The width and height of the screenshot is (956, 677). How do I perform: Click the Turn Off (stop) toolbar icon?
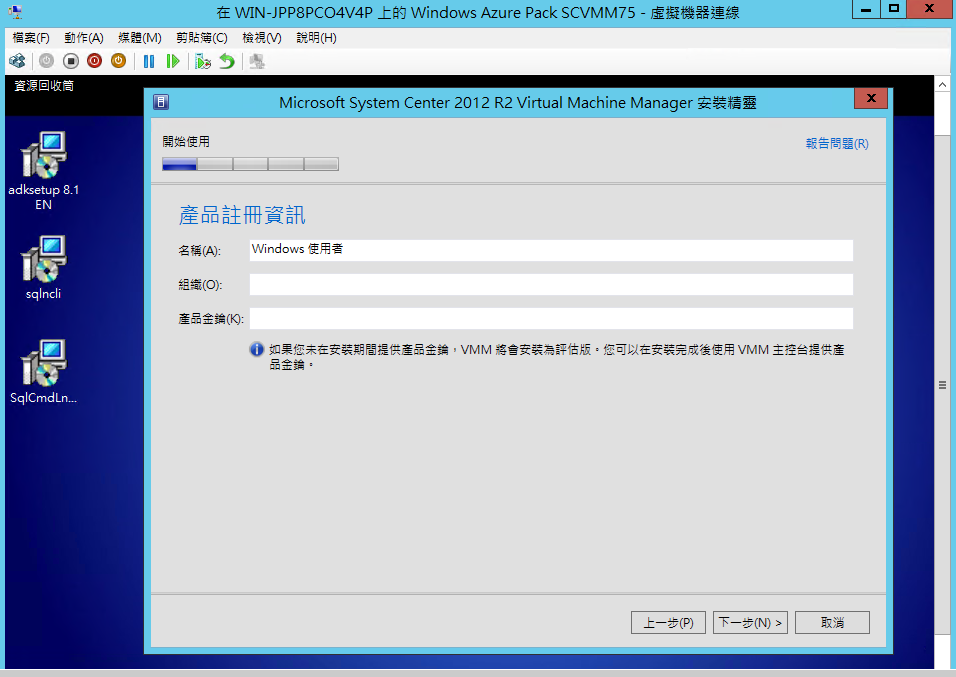[x=71, y=61]
